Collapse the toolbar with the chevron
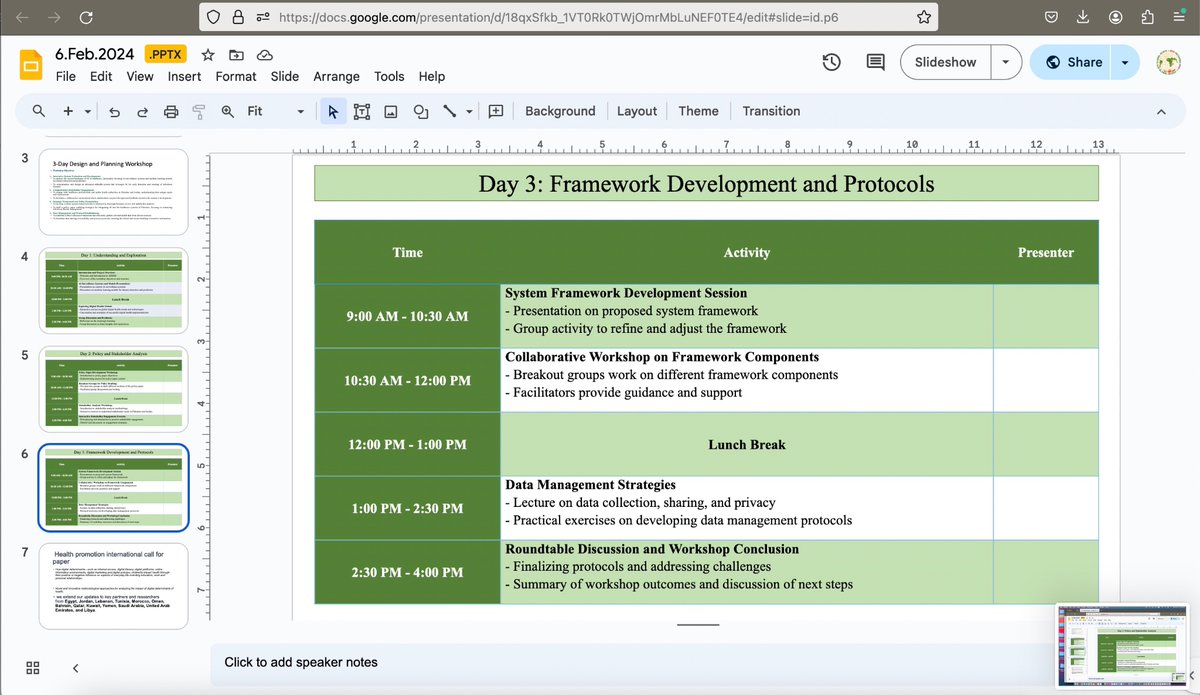The width and height of the screenshot is (1200, 695). (x=1161, y=111)
